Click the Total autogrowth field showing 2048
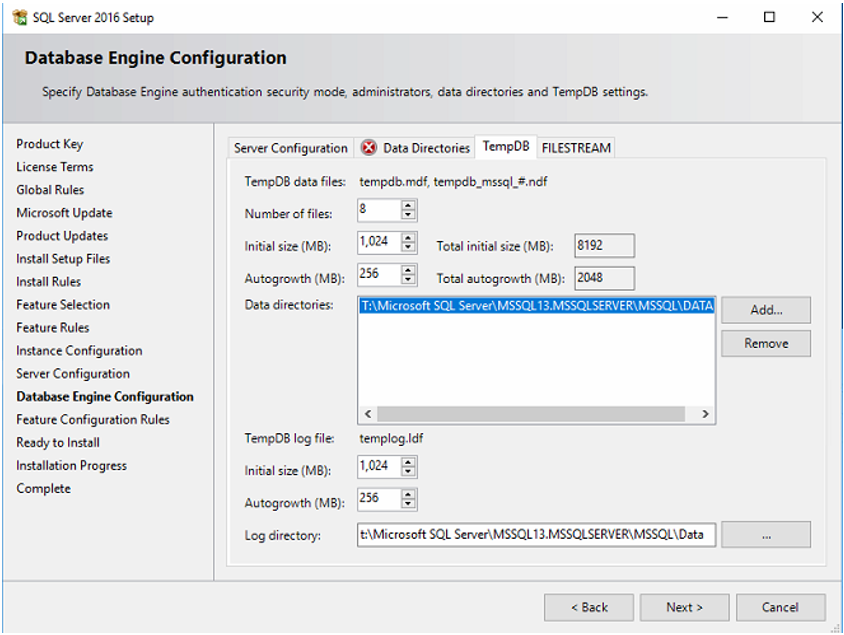This screenshot has width=844, height=635. point(604,278)
